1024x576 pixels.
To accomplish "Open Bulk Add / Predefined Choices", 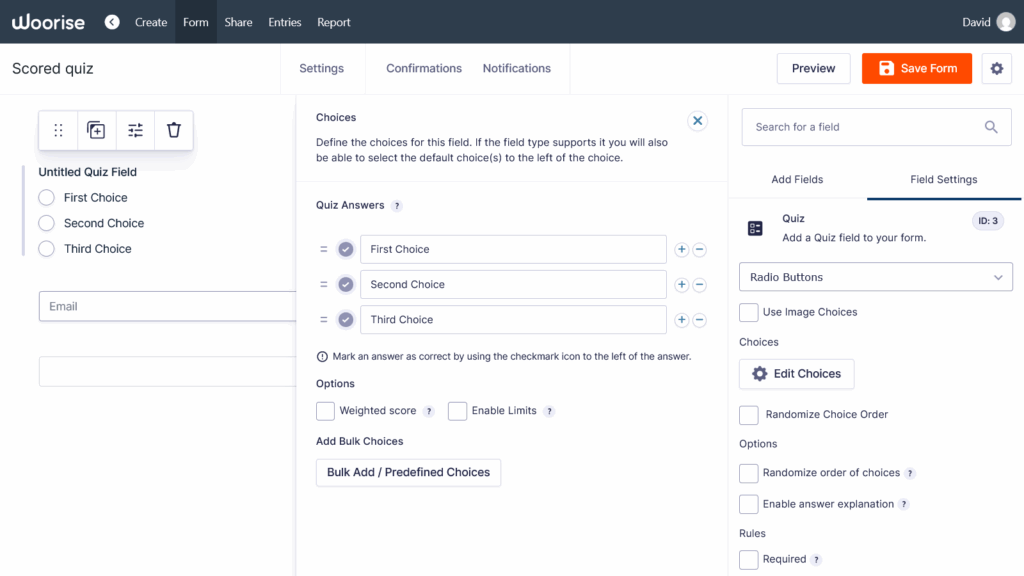I will click(408, 473).
